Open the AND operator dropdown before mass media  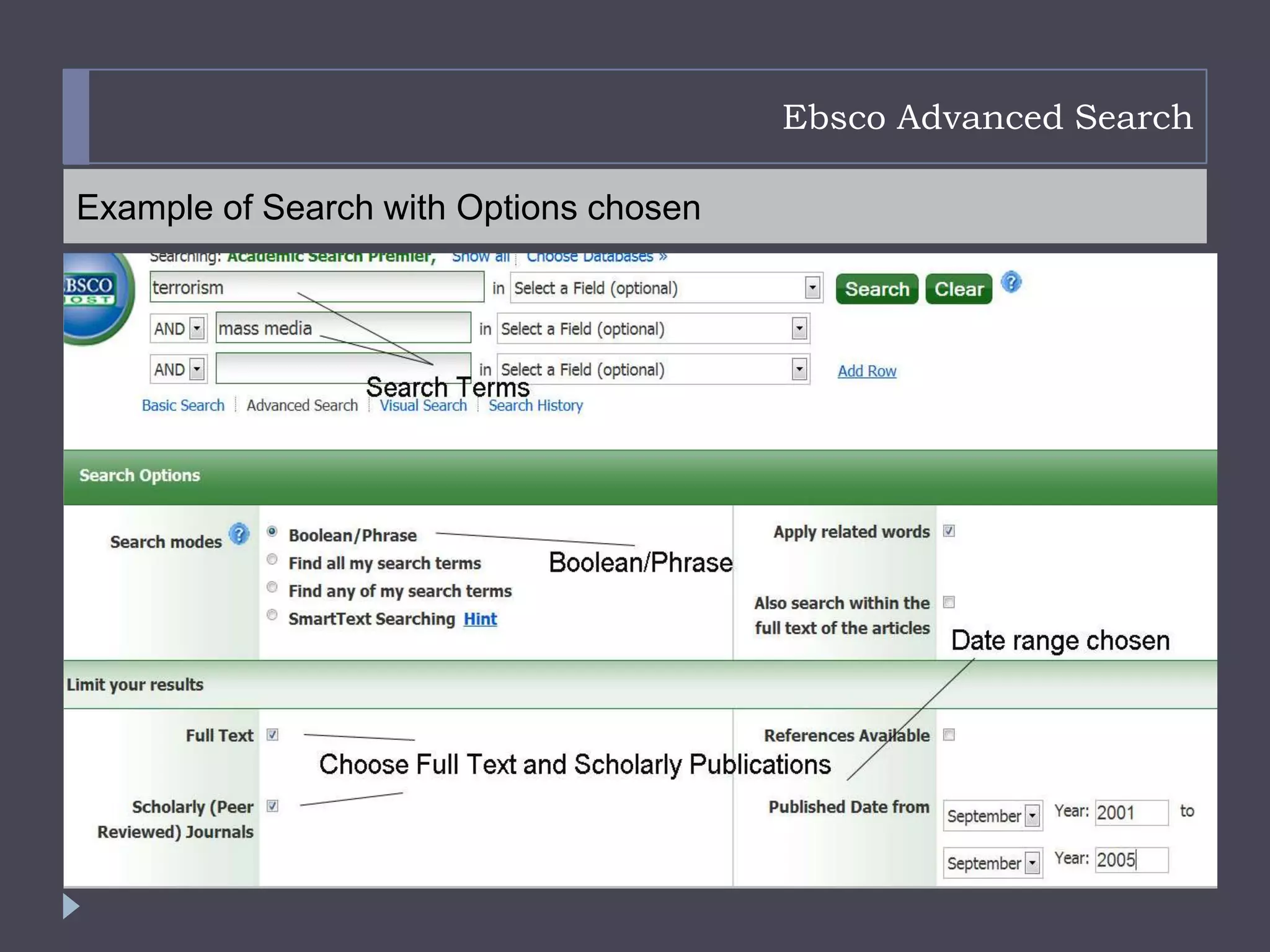coord(179,328)
